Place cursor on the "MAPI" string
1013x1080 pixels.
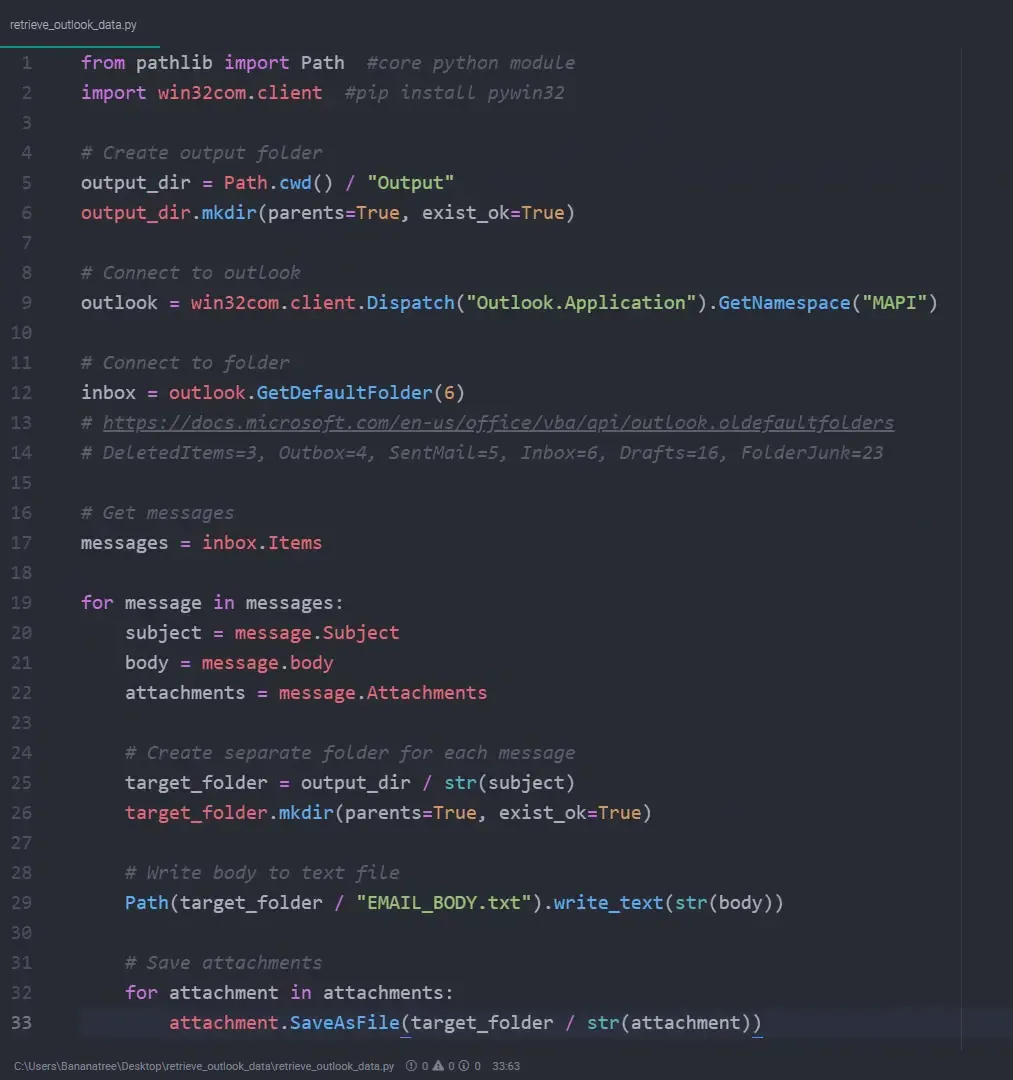pos(894,303)
